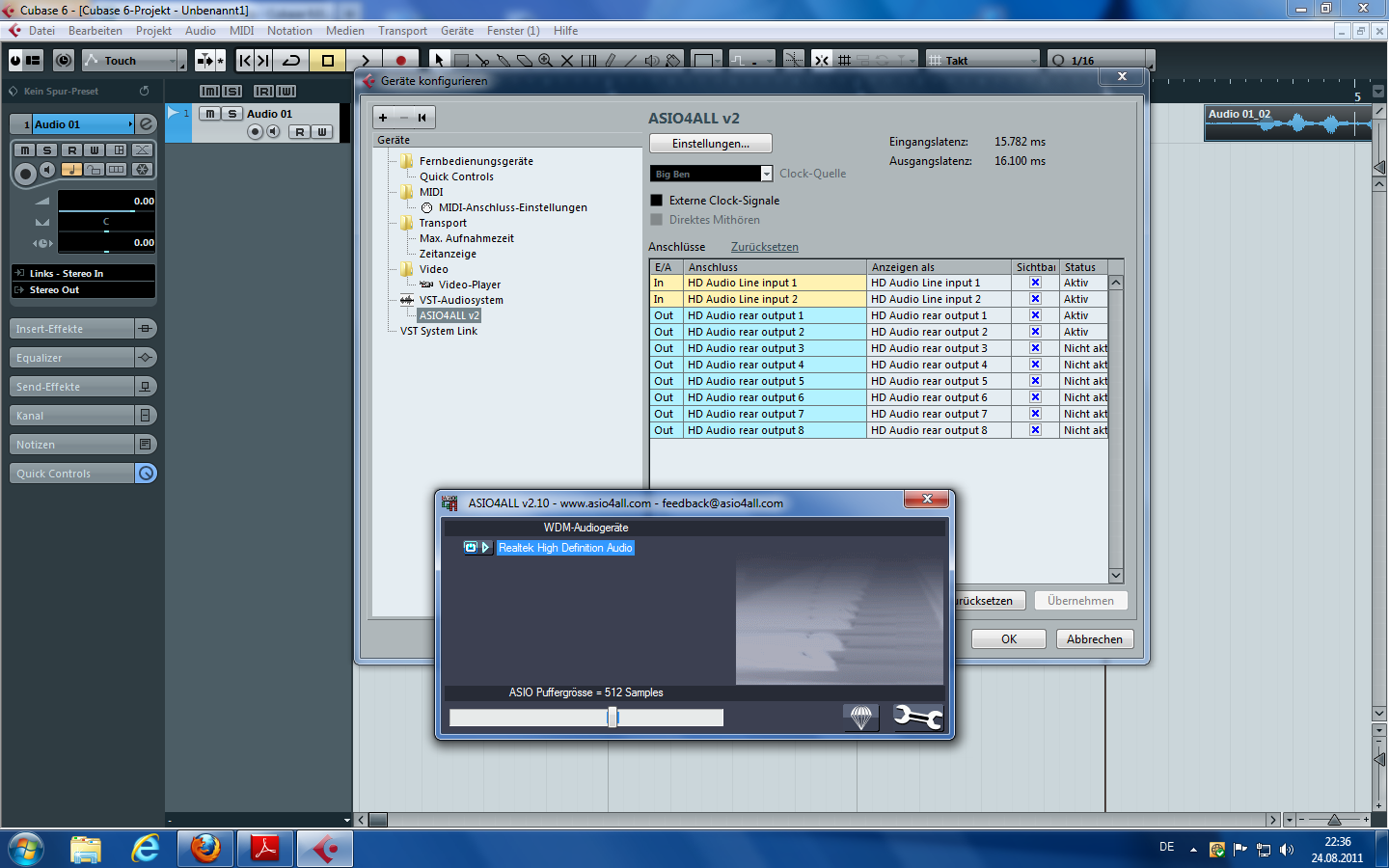Click Zurücksetzen link above port table

click(765, 247)
